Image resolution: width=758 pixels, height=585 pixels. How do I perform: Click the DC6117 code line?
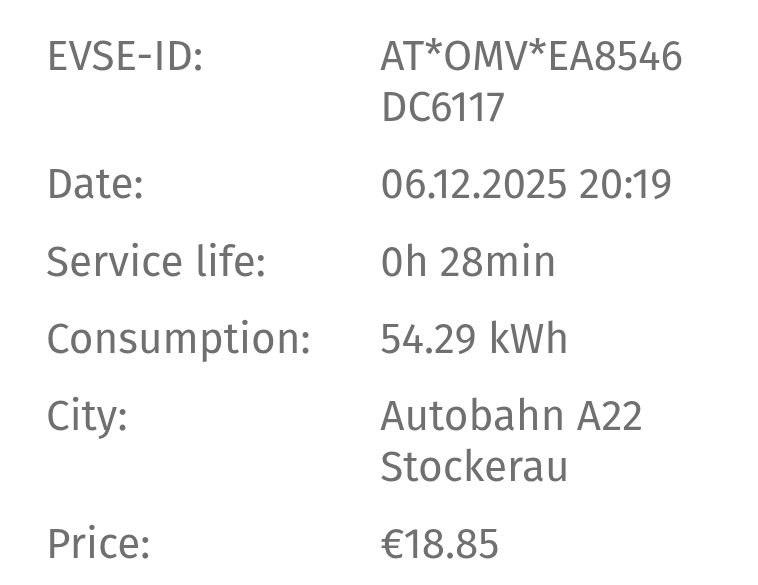(x=442, y=108)
